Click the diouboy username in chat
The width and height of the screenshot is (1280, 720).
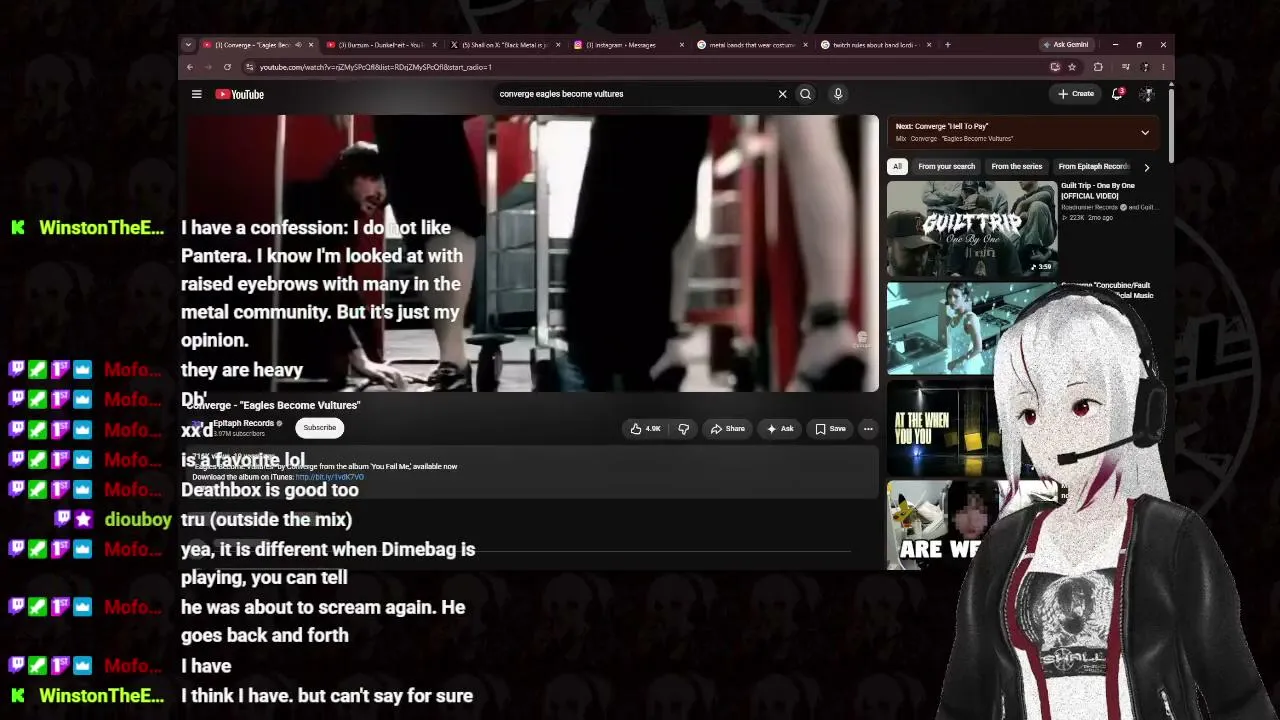(138, 520)
